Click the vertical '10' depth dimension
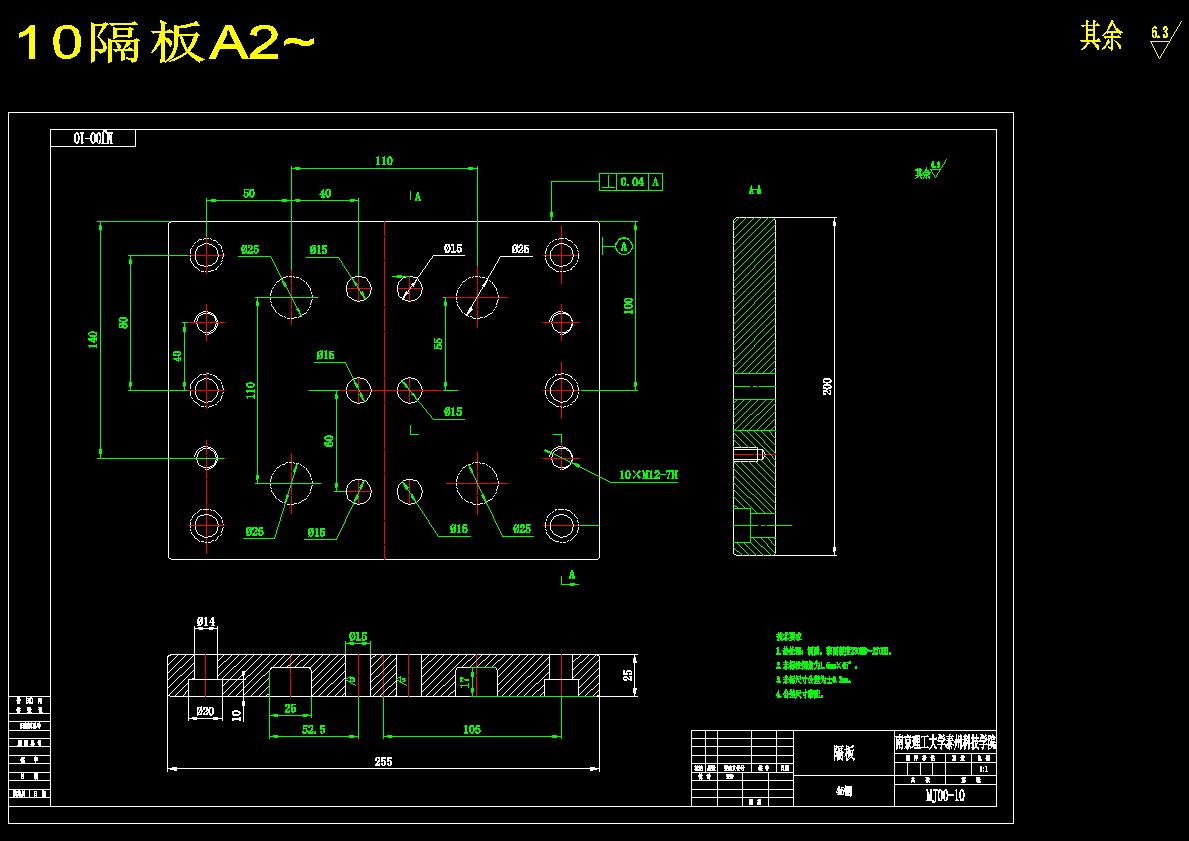The image size is (1189, 841). tap(237, 714)
